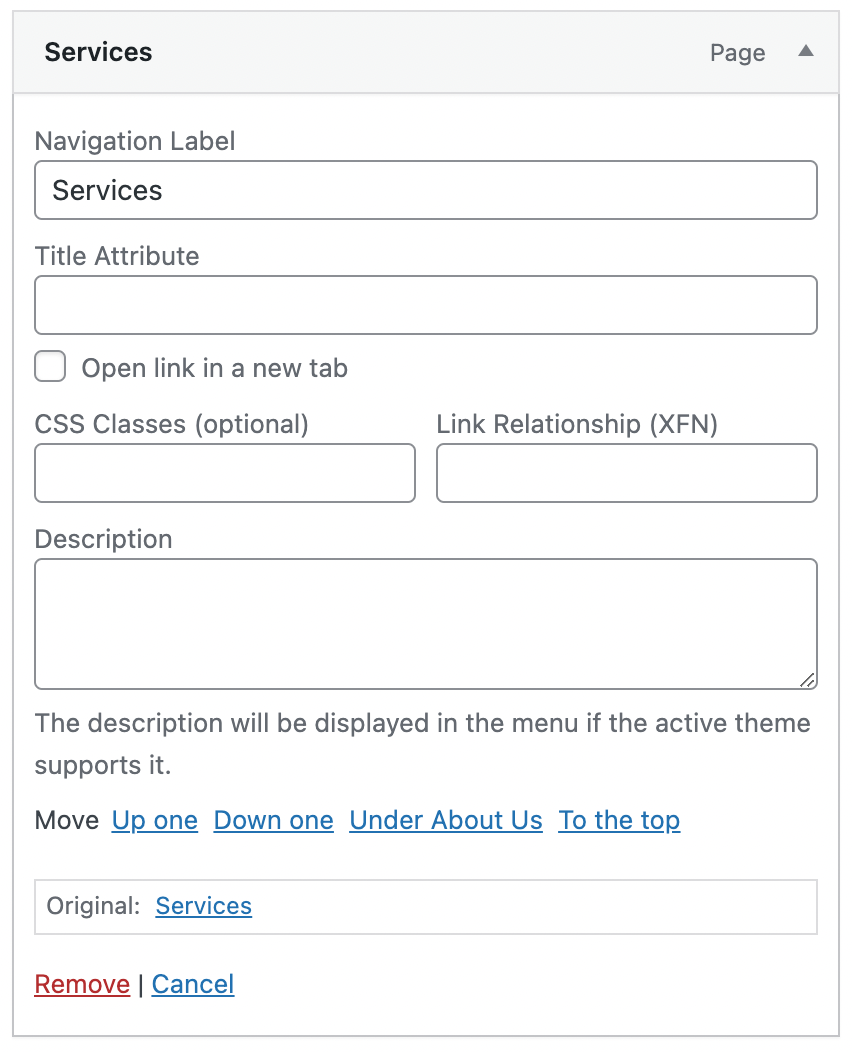Collapse the Services menu item panel arrow
The height and width of the screenshot is (1052, 852).
tap(805, 52)
